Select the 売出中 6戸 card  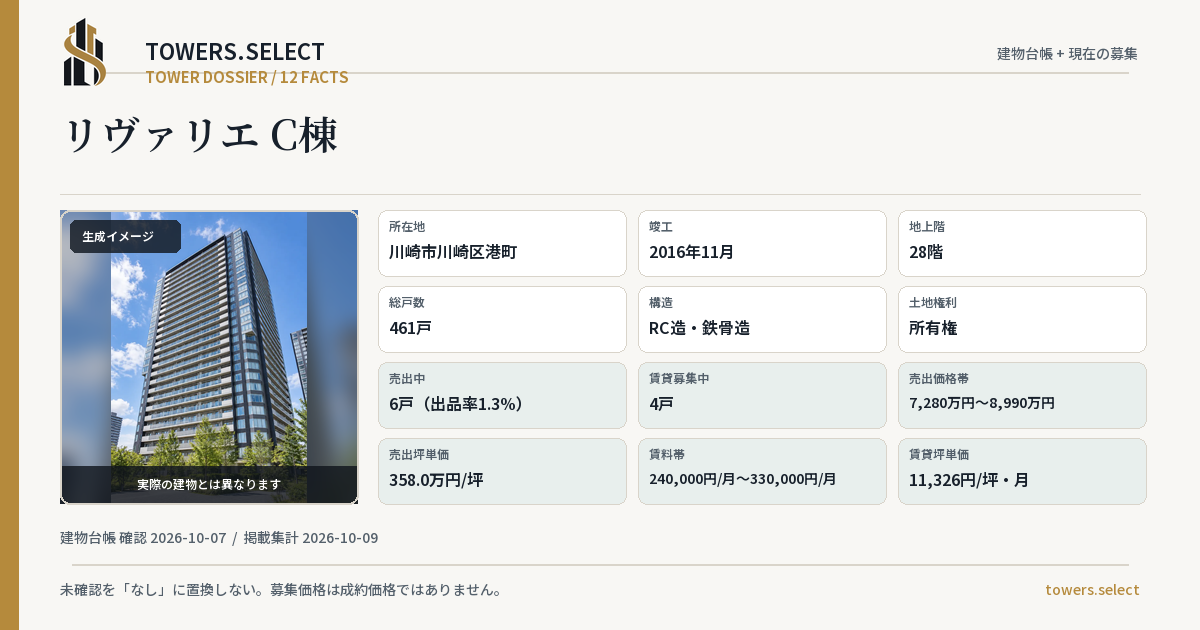(502, 395)
